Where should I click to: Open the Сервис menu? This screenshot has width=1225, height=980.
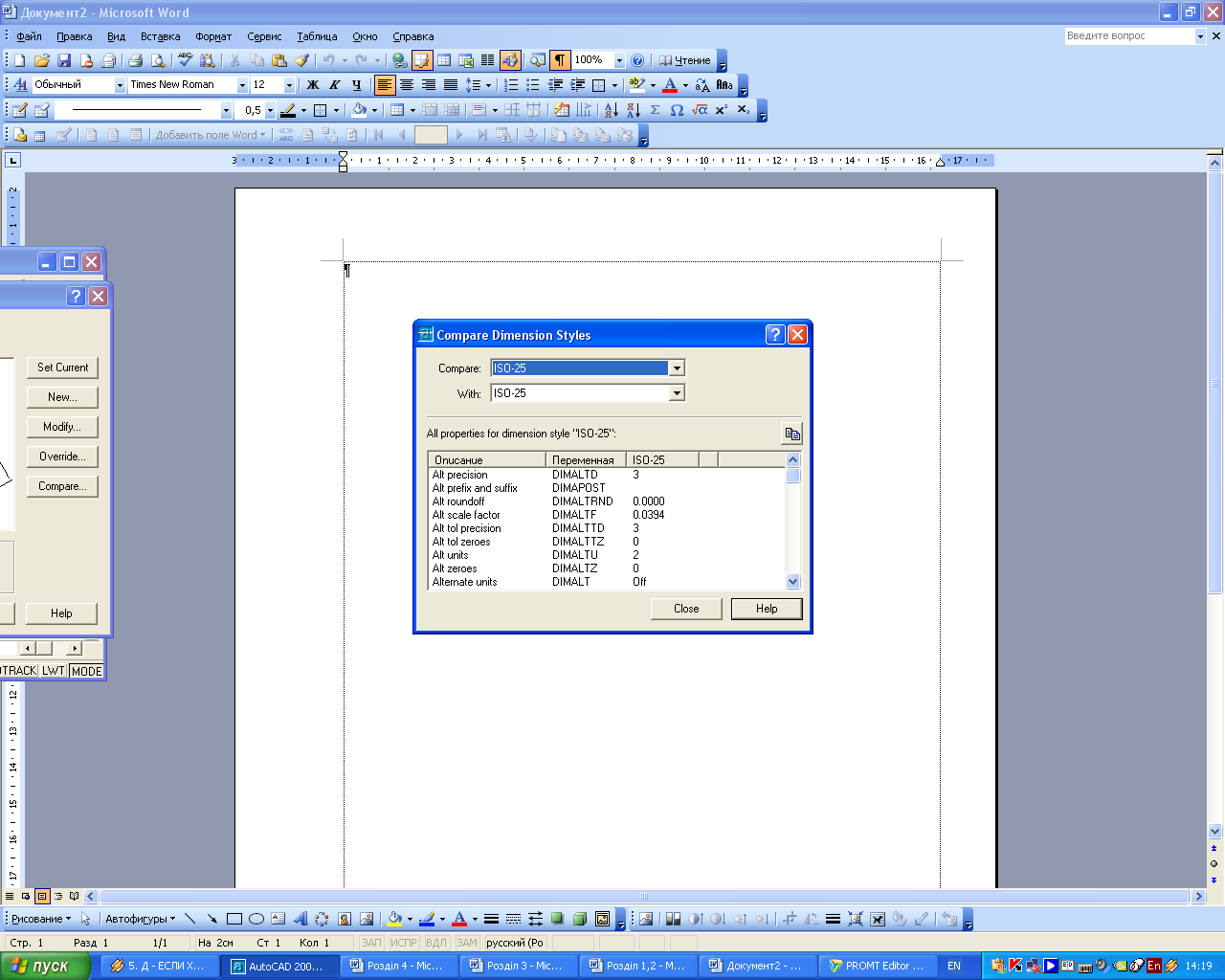point(264,36)
